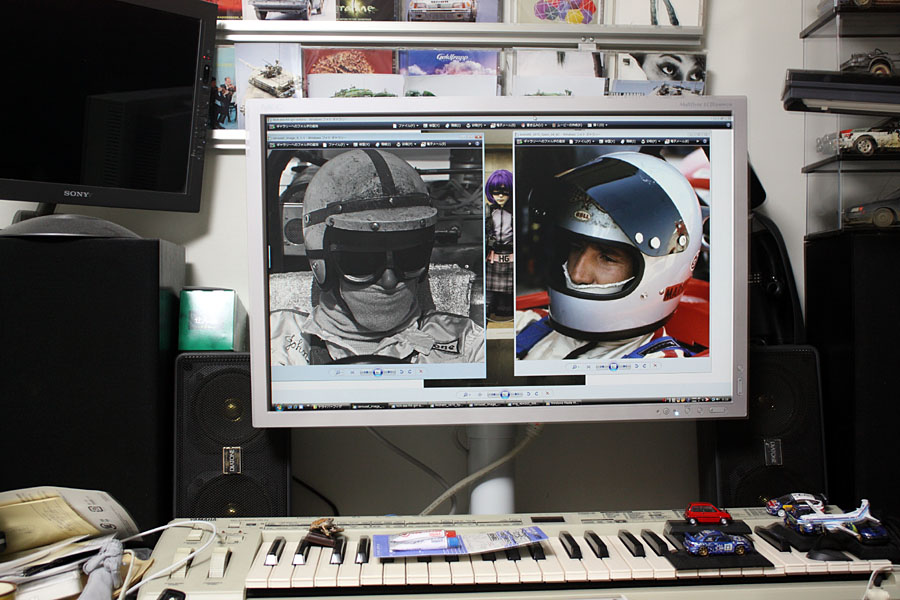This screenshot has height=600, width=900.
Task: Rotate clockwise in the back window's bottom bar
Action: point(536,394)
